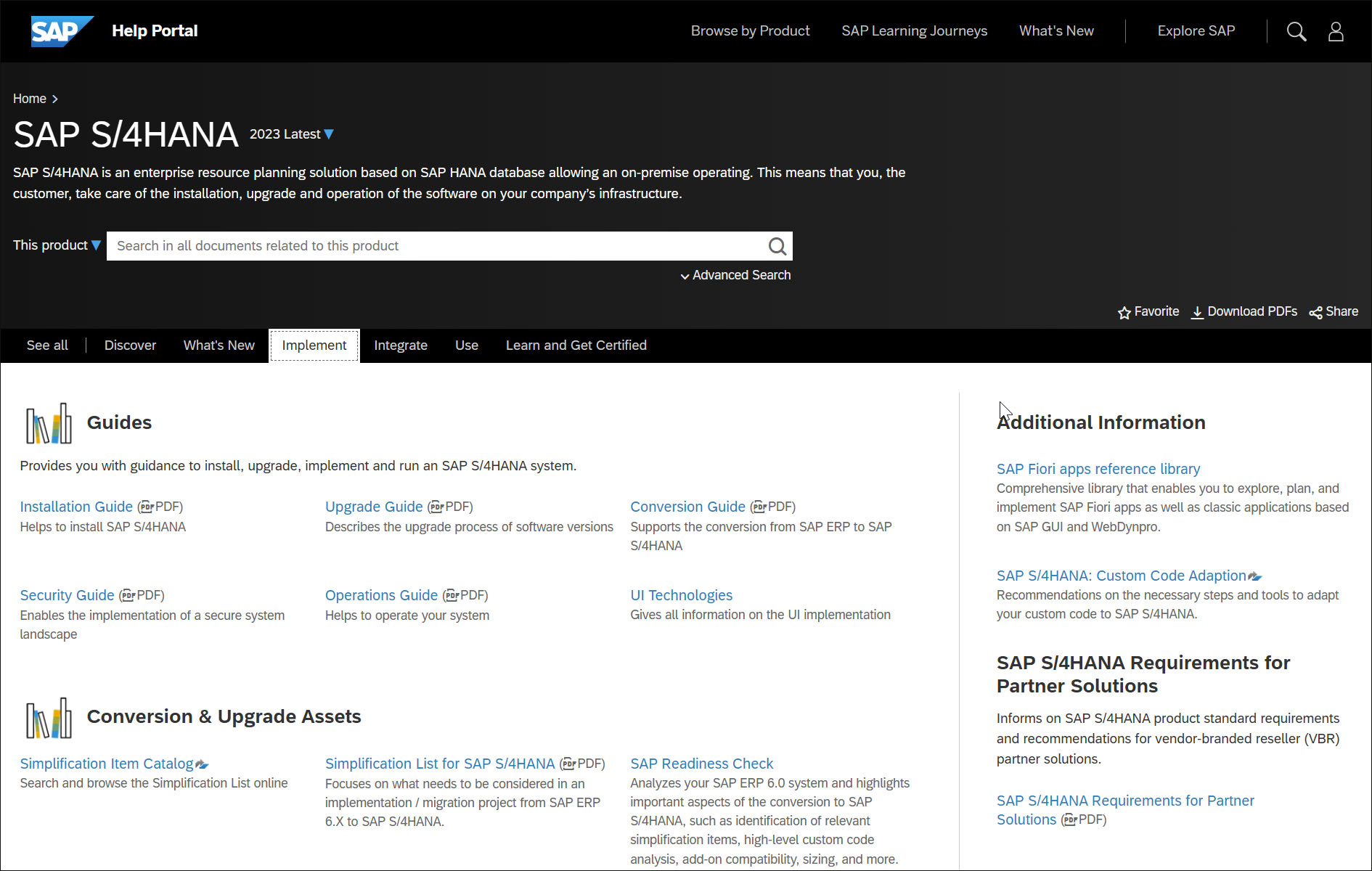Expand Advanced Search options
The height and width of the screenshot is (871, 1372).
pyautogui.click(x=735, y=275)
